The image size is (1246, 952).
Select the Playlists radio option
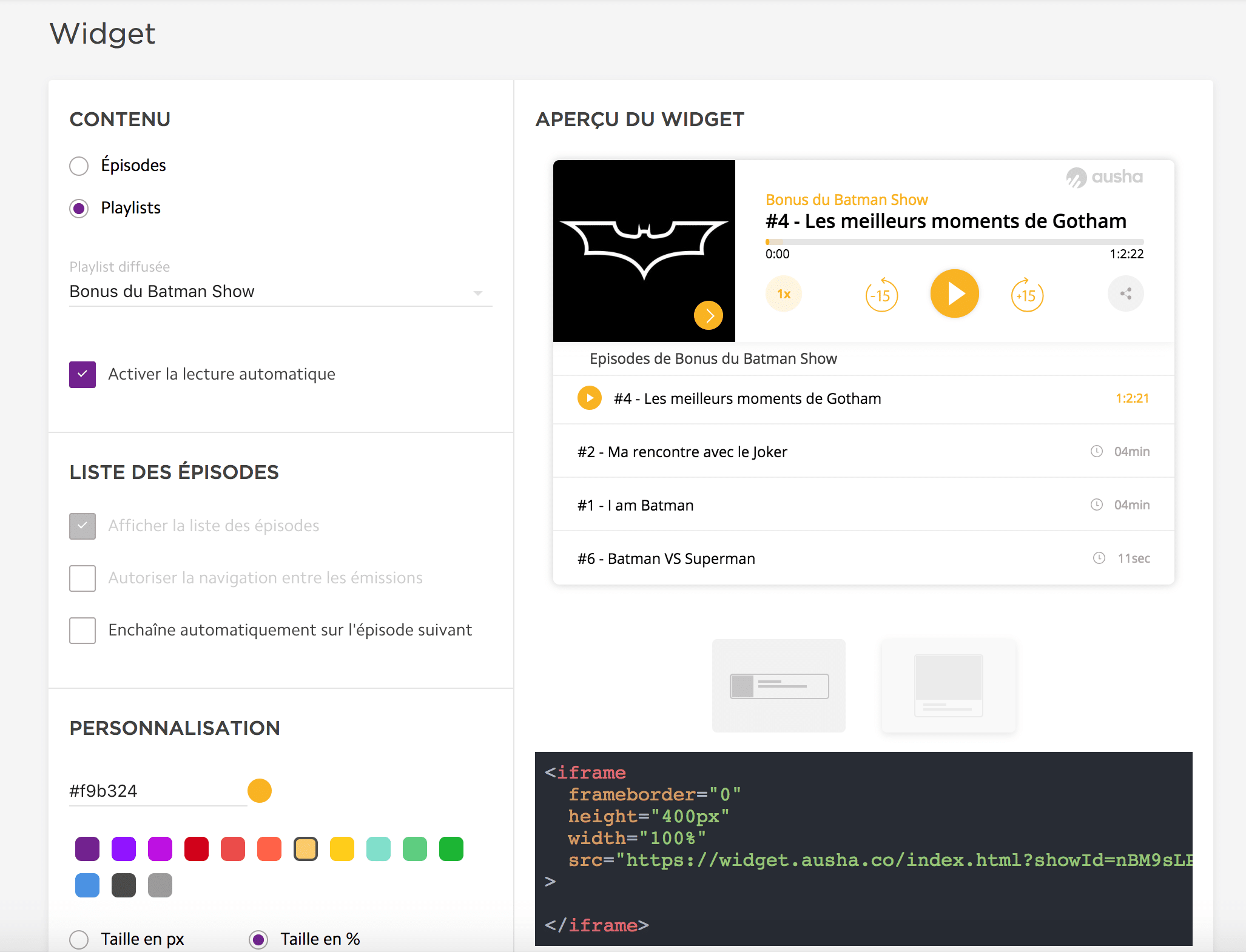(x=79, y=209)
